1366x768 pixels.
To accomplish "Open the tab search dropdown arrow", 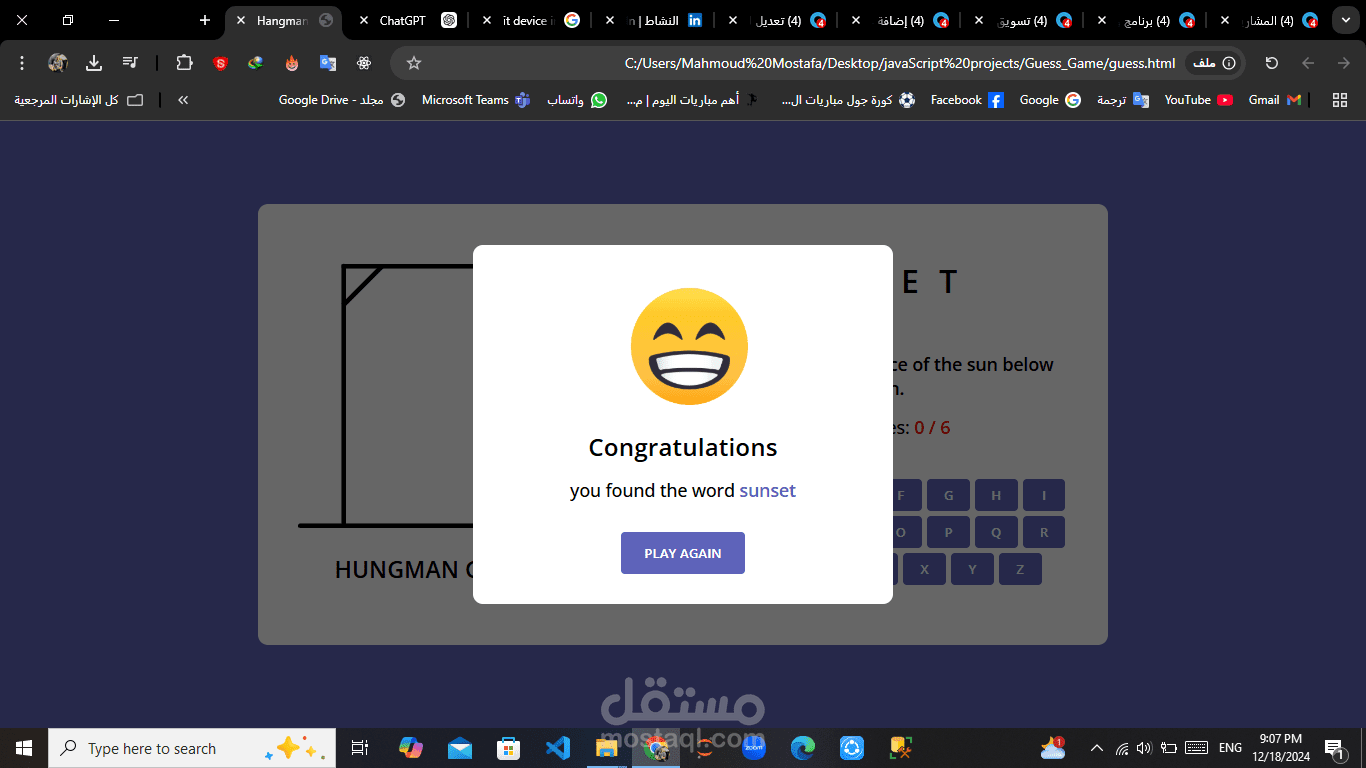I will tap(1346, 20).
